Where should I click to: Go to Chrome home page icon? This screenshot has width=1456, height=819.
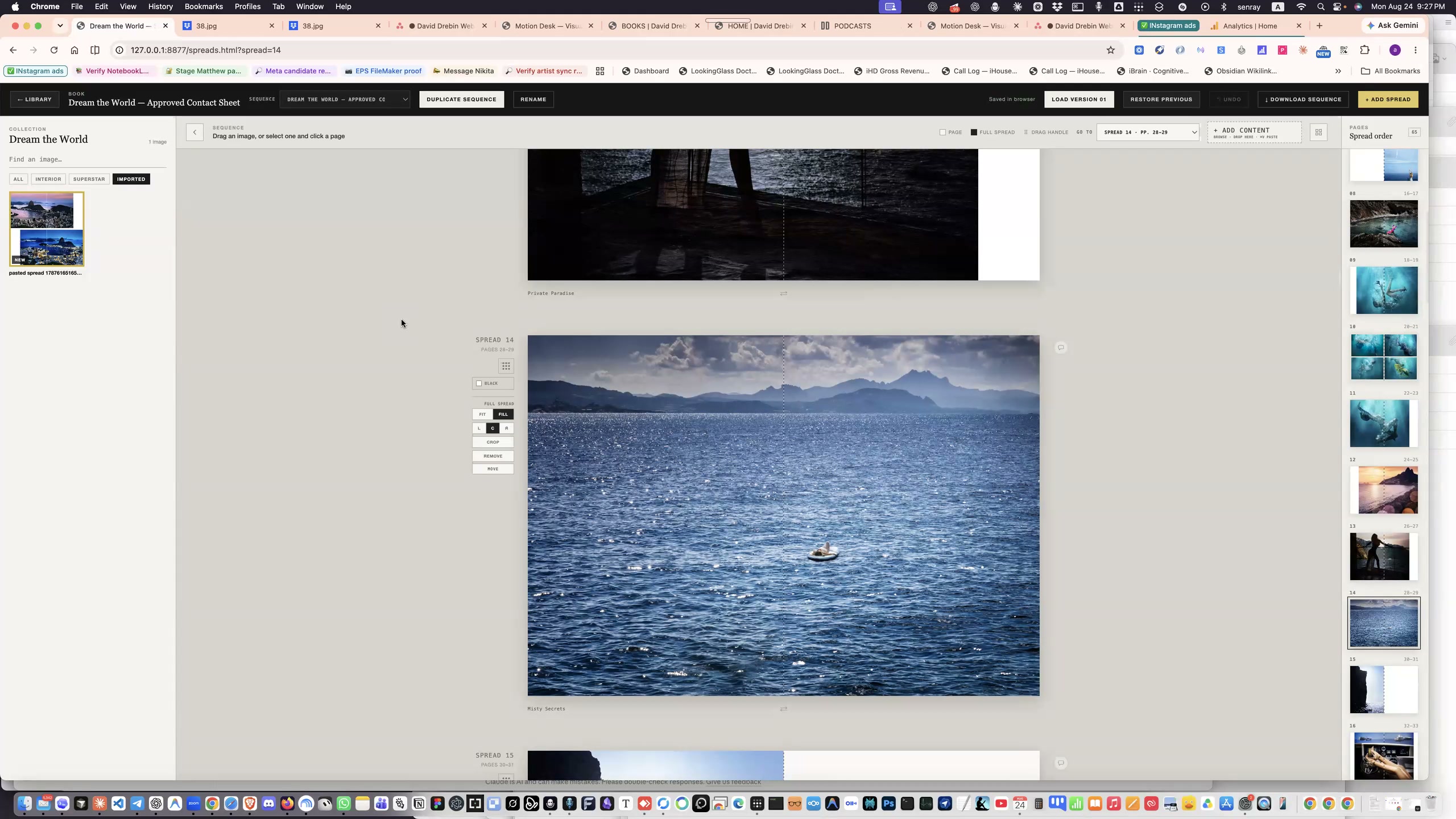(x=75, y=50)
